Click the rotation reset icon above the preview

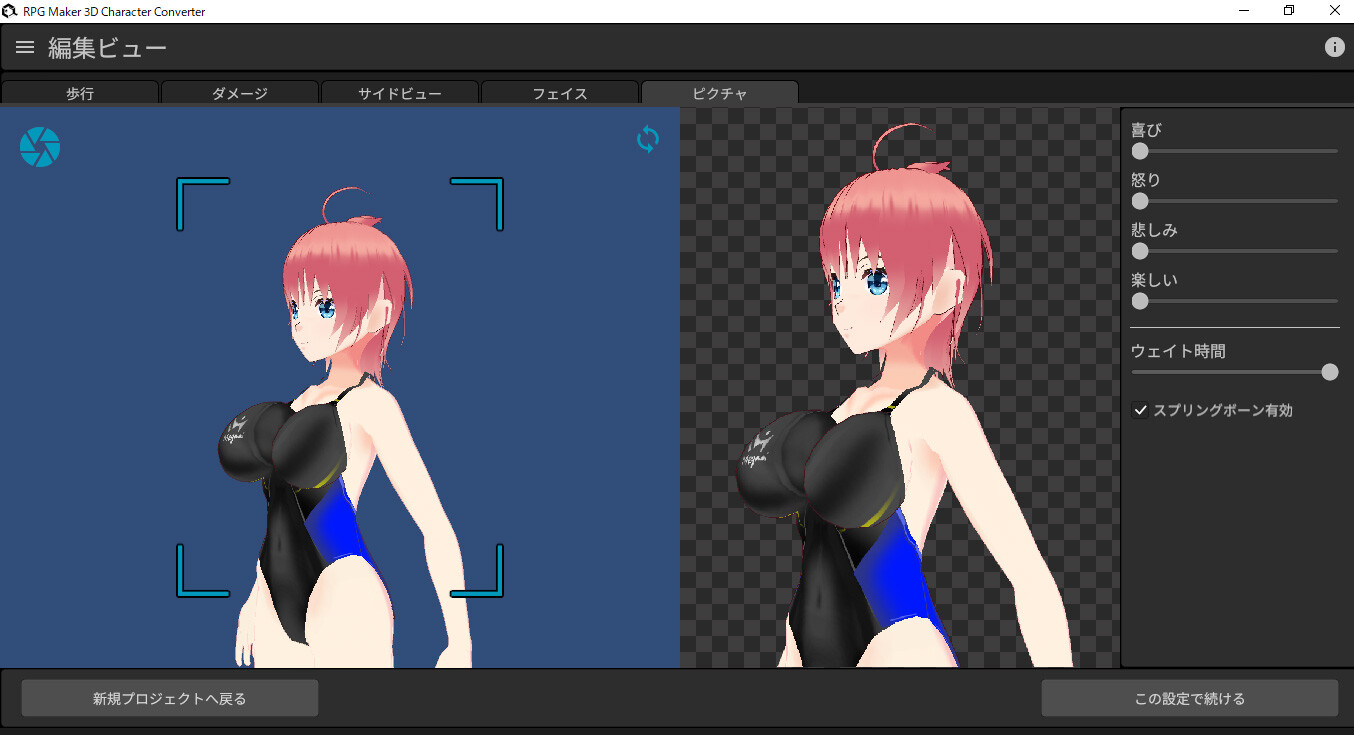pyautogui.click(x=647, y=140)
